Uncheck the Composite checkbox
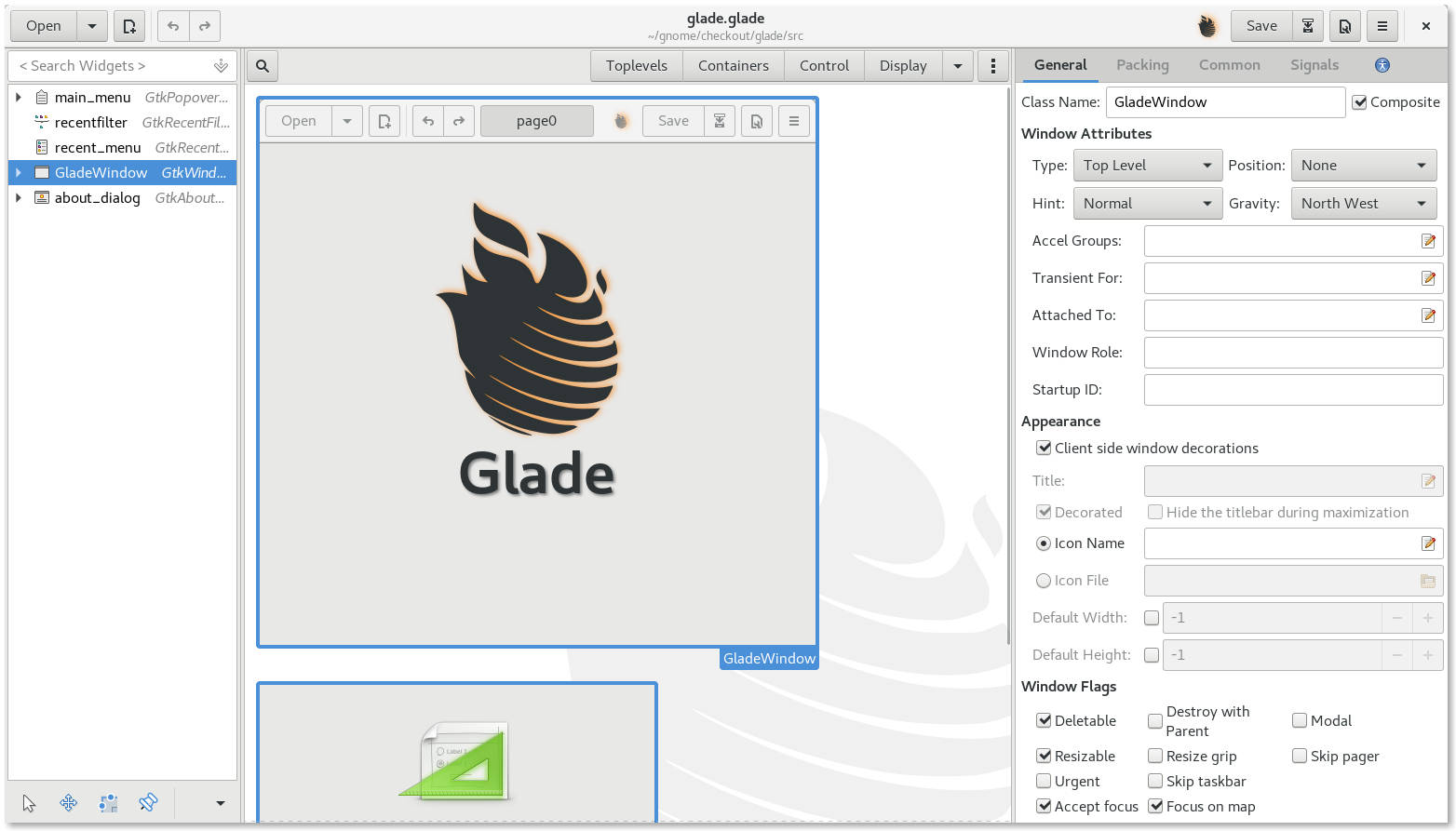The height and width of the screenshot is (831, 1456). tap(1360, 102)
